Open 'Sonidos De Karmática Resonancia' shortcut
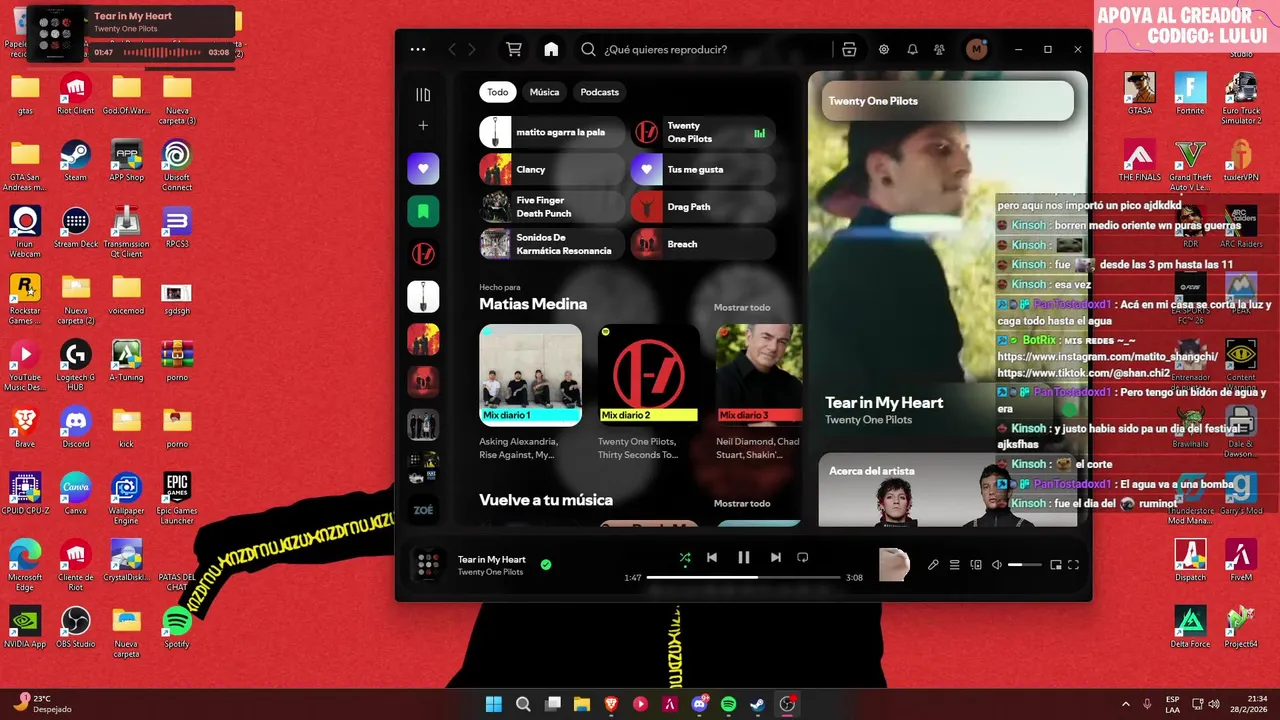Image resolution: width=1280 pixels, height=720 pixels. point(552,244)
